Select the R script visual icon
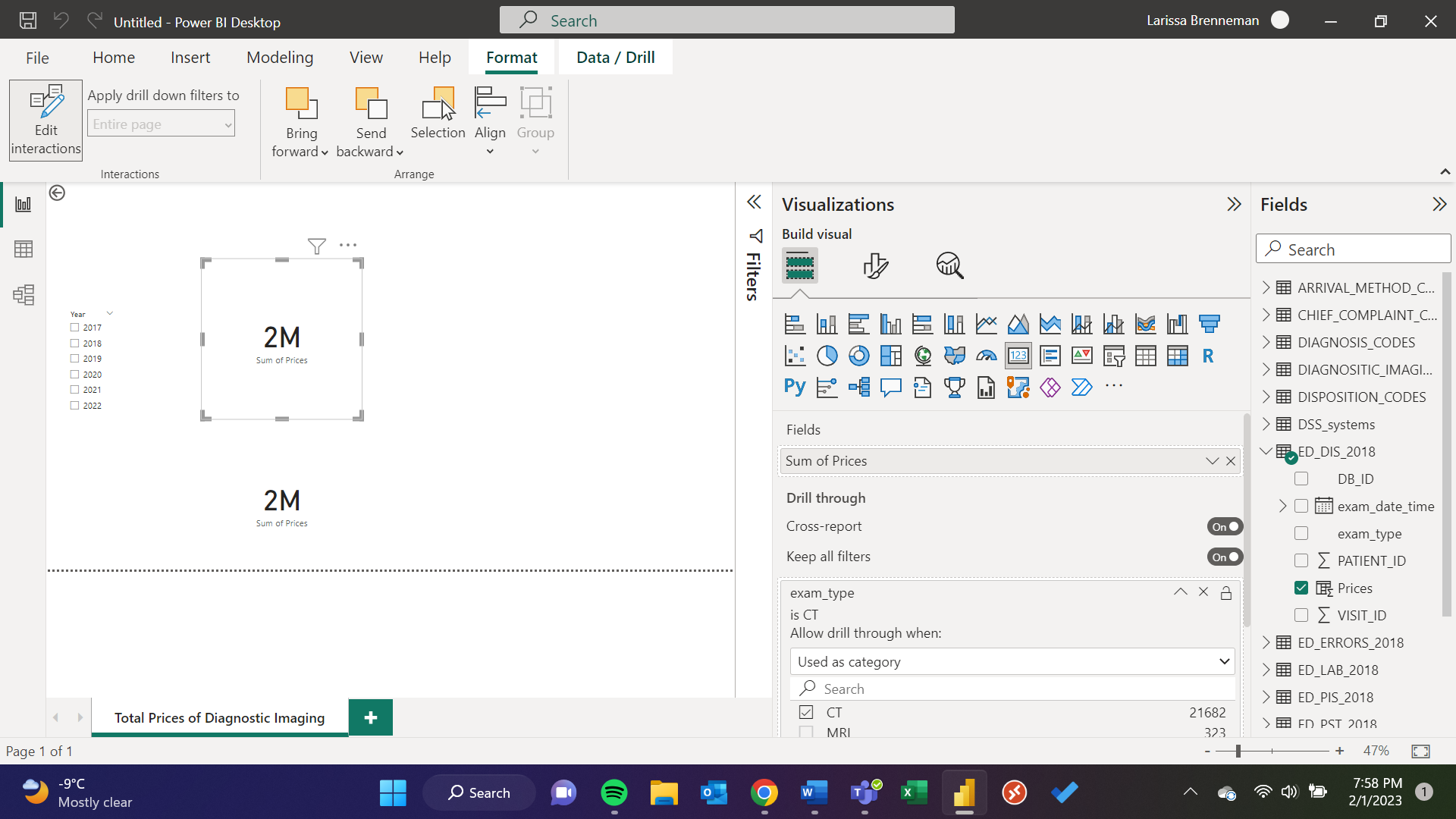Image resolution: width=1456 pixels, height=819 pixels. (x=1208, y=356)
